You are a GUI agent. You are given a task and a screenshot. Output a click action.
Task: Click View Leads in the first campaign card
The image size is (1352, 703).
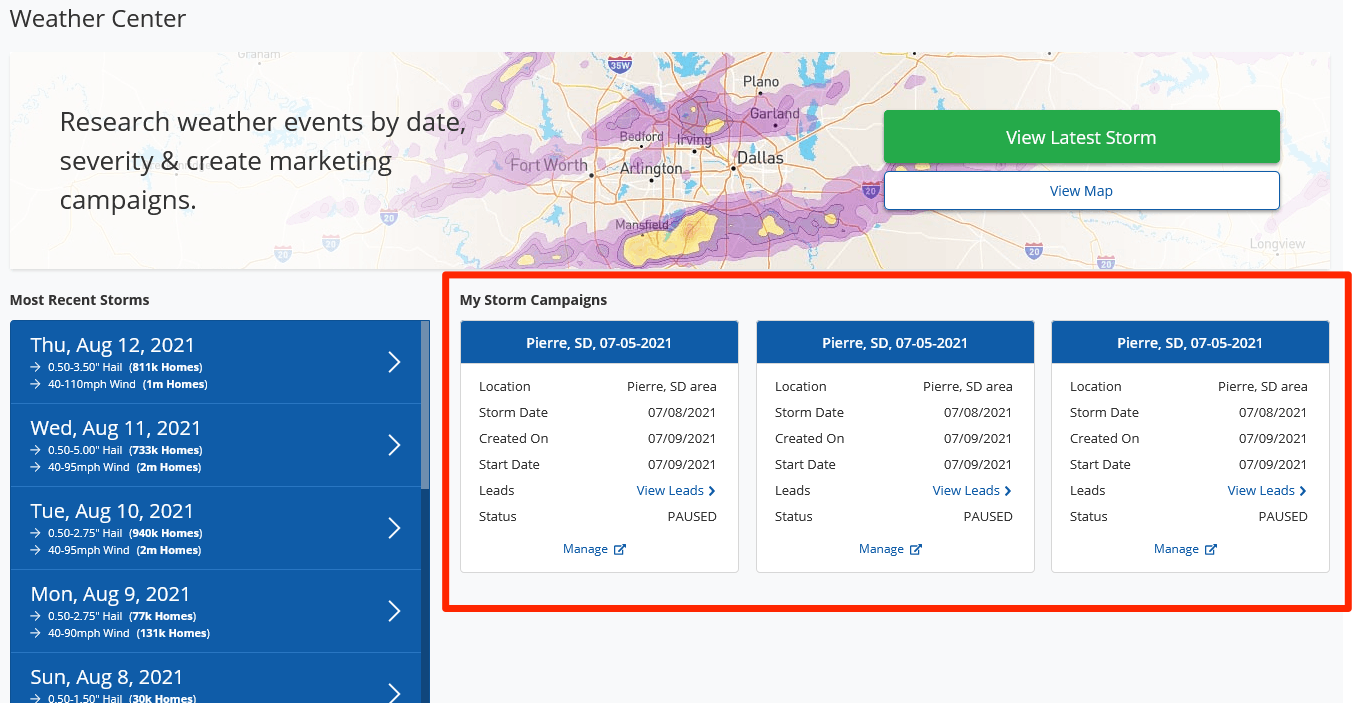coord(676,491)
